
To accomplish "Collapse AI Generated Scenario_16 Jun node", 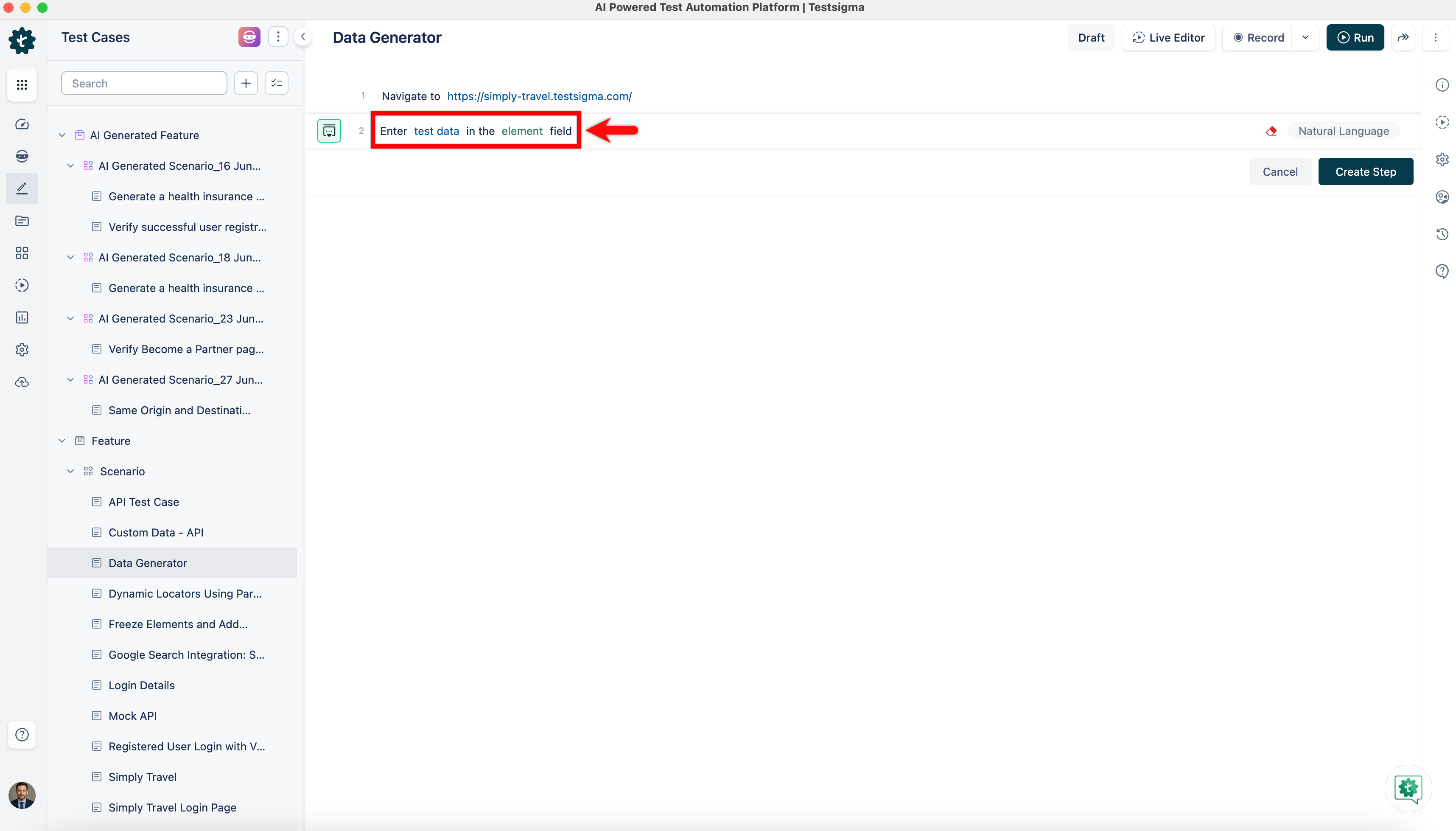I will pos(70,166).
